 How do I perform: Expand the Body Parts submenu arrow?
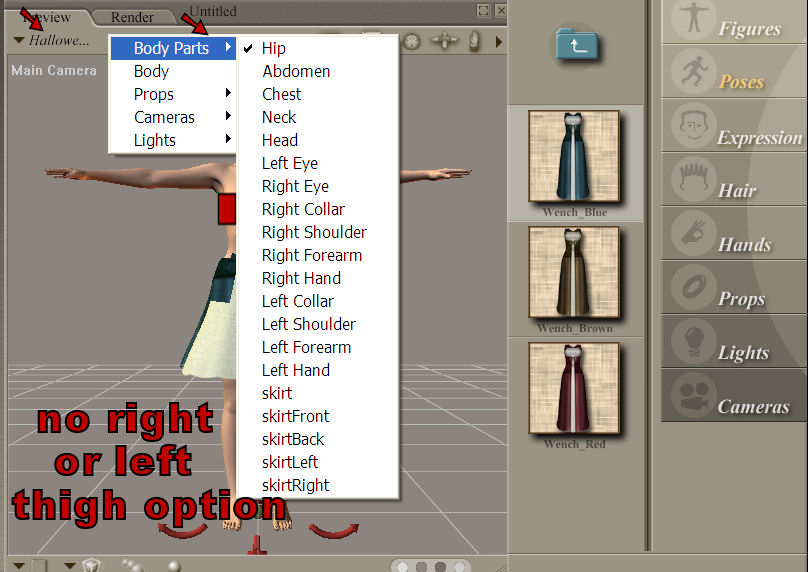click(x=228, y=47)
